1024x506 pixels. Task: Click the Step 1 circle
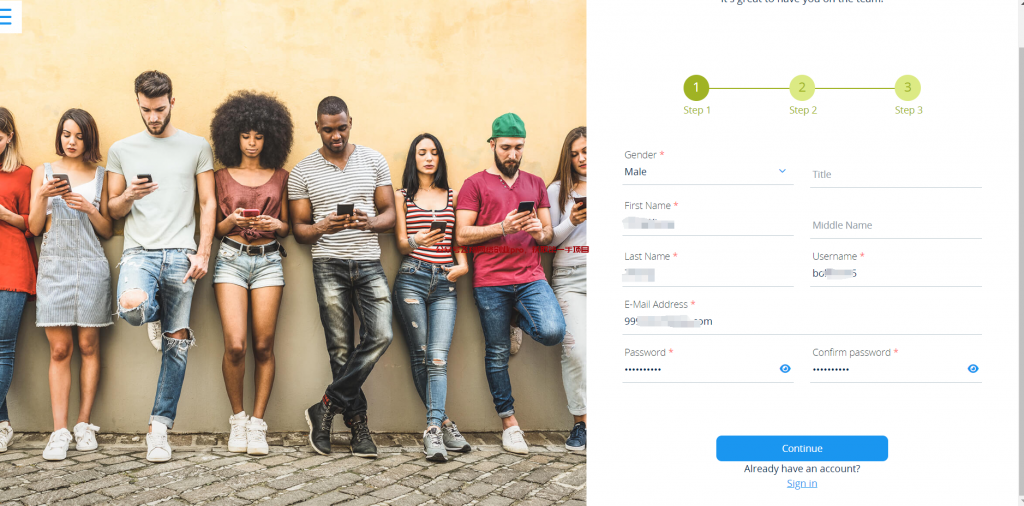(x=696, y=87)
